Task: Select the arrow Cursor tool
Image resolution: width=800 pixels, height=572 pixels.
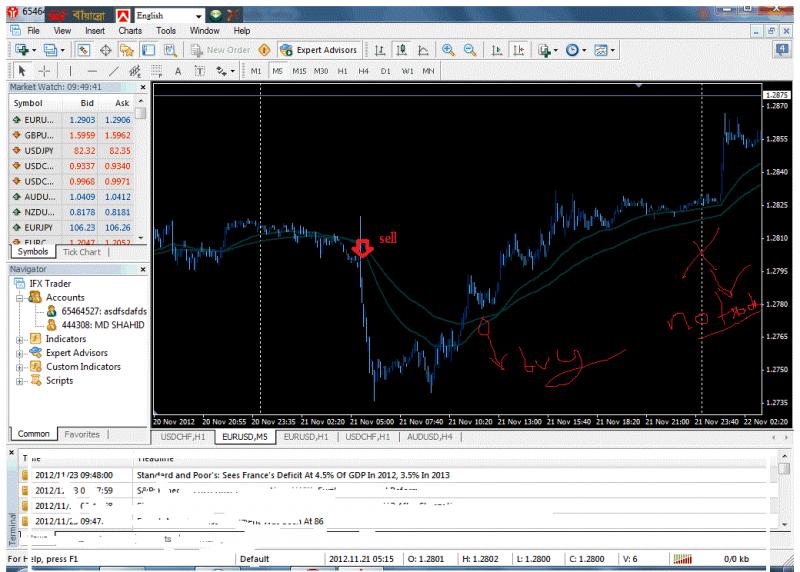Action: (x=21, y=71)
